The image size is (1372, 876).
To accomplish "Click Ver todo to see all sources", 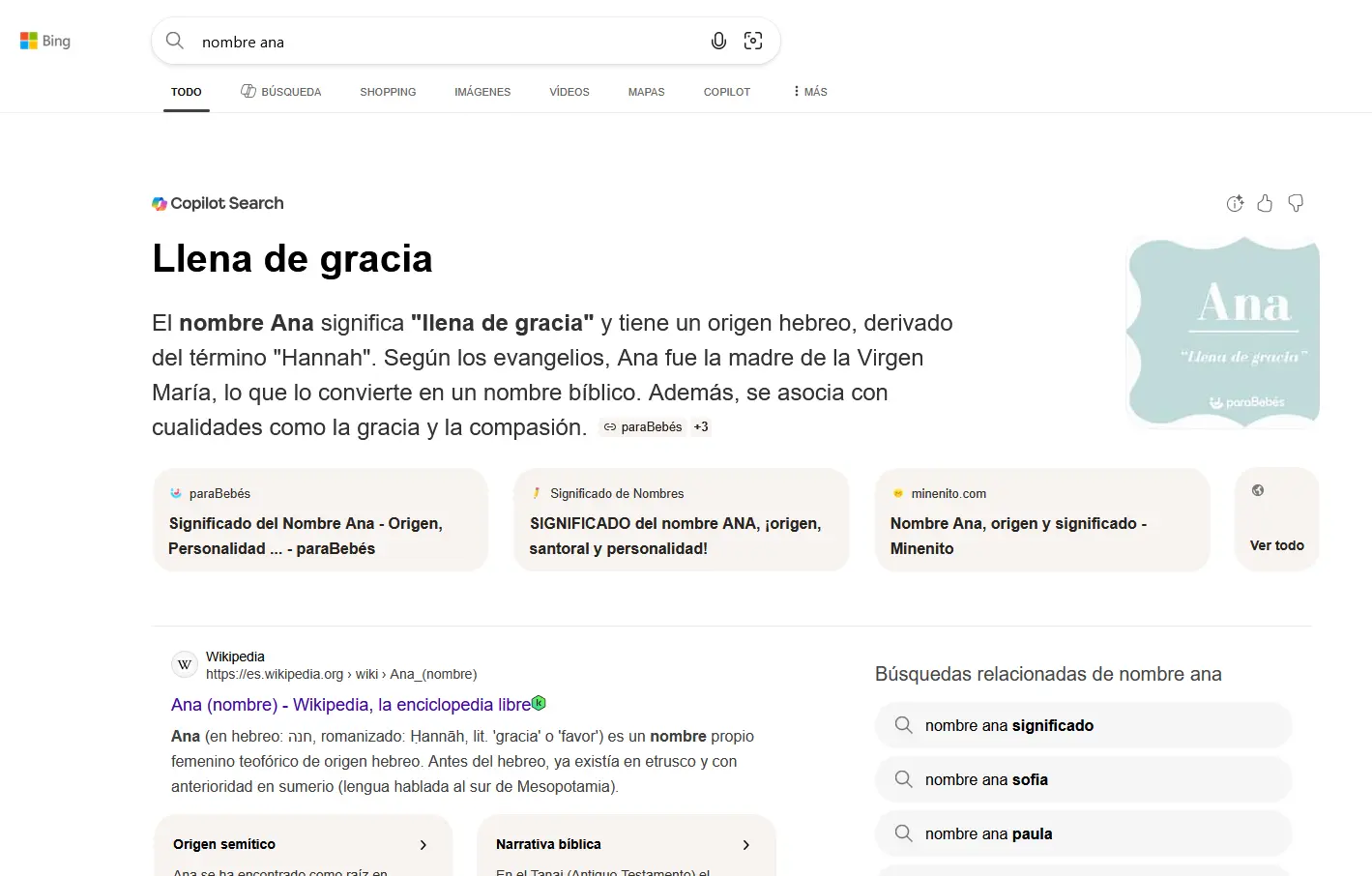I will tap(1276, 544).
